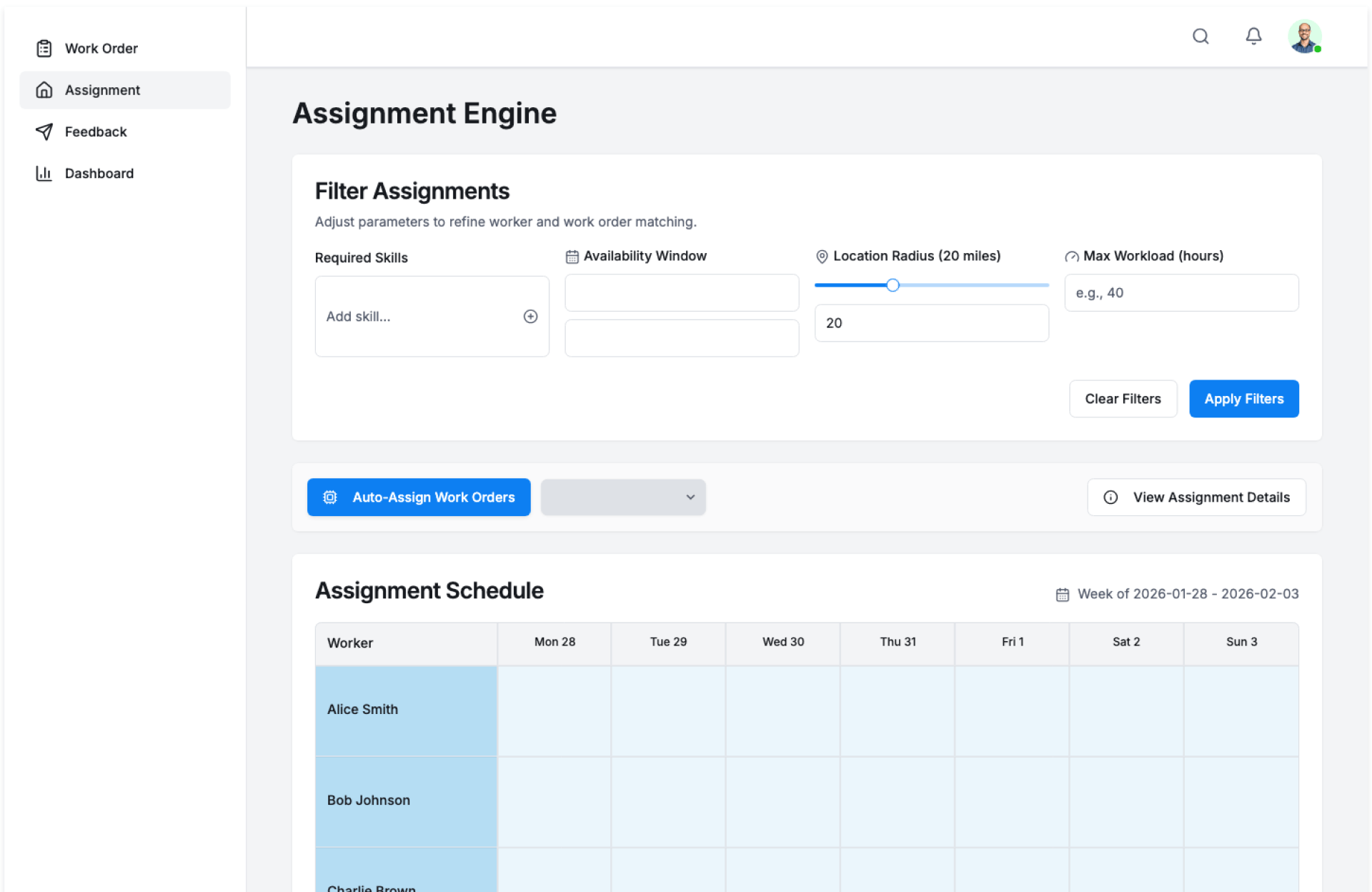This screenshot has width=1372, height=892.
Task: Click the add skill plus icon
Action: [x=530, y=317]
